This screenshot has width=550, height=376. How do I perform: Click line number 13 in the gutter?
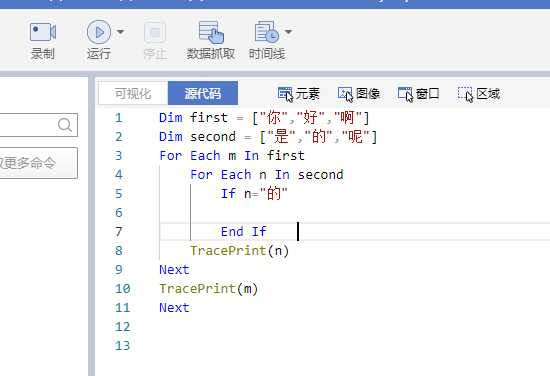click(122, 345)
